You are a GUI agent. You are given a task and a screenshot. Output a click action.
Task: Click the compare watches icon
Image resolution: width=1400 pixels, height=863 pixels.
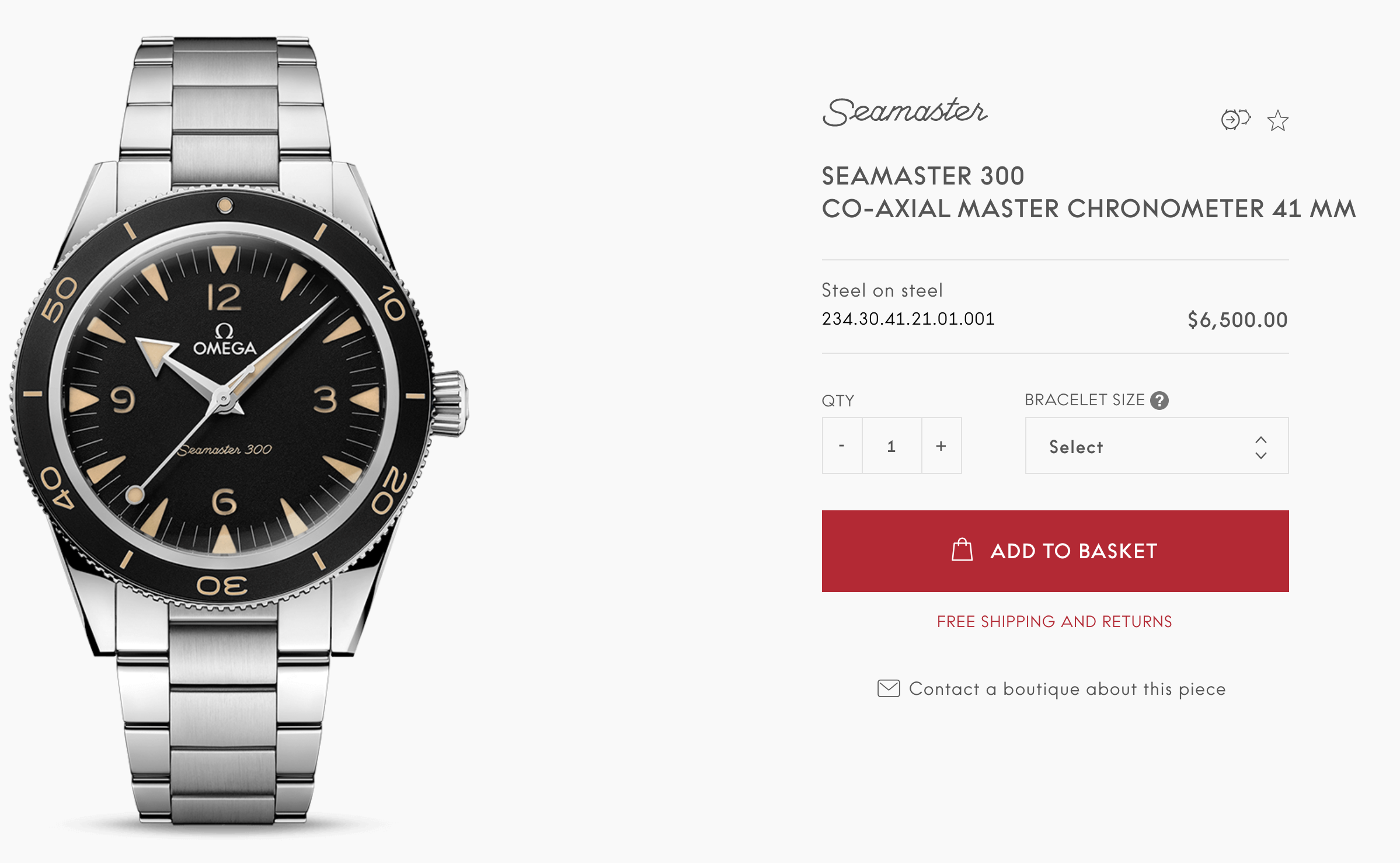point(1235,120)
